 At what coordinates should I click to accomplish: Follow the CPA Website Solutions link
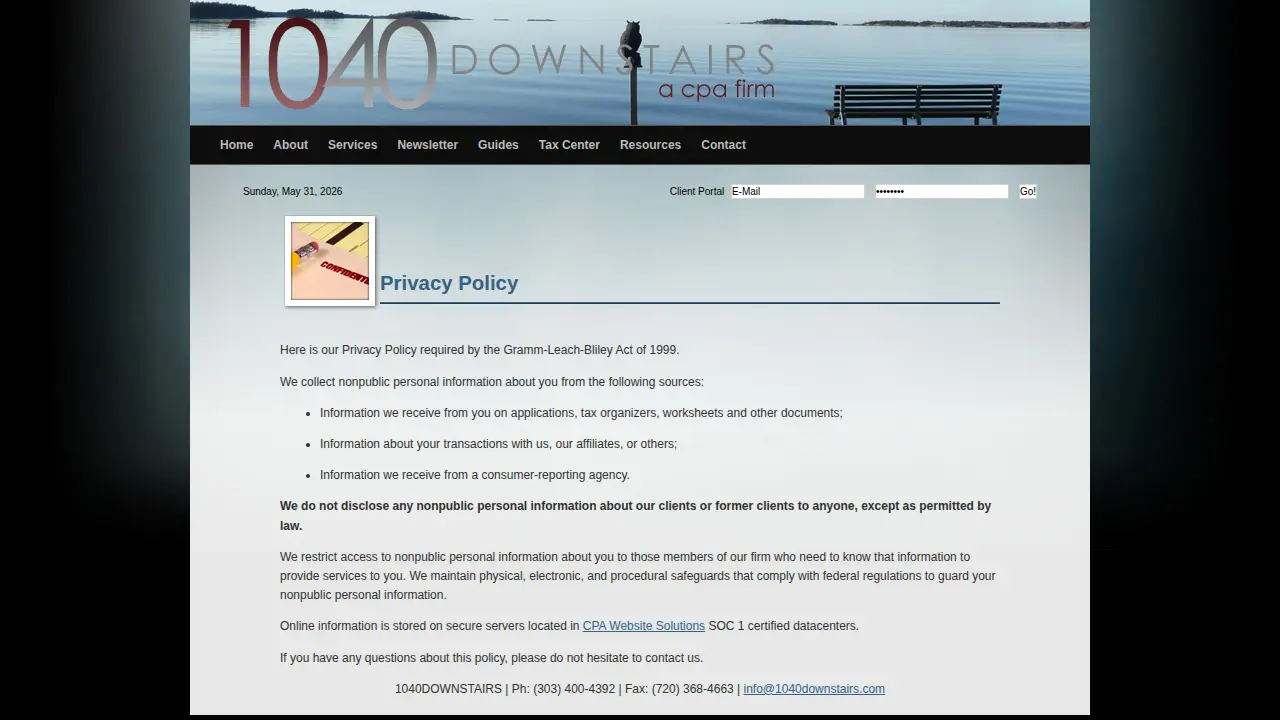coord(644,626)
